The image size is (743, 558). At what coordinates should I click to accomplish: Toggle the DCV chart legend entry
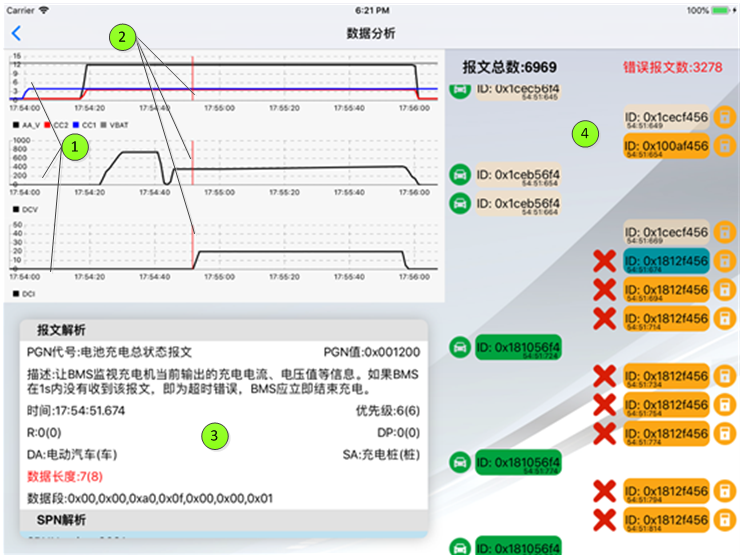click(25, 210)
